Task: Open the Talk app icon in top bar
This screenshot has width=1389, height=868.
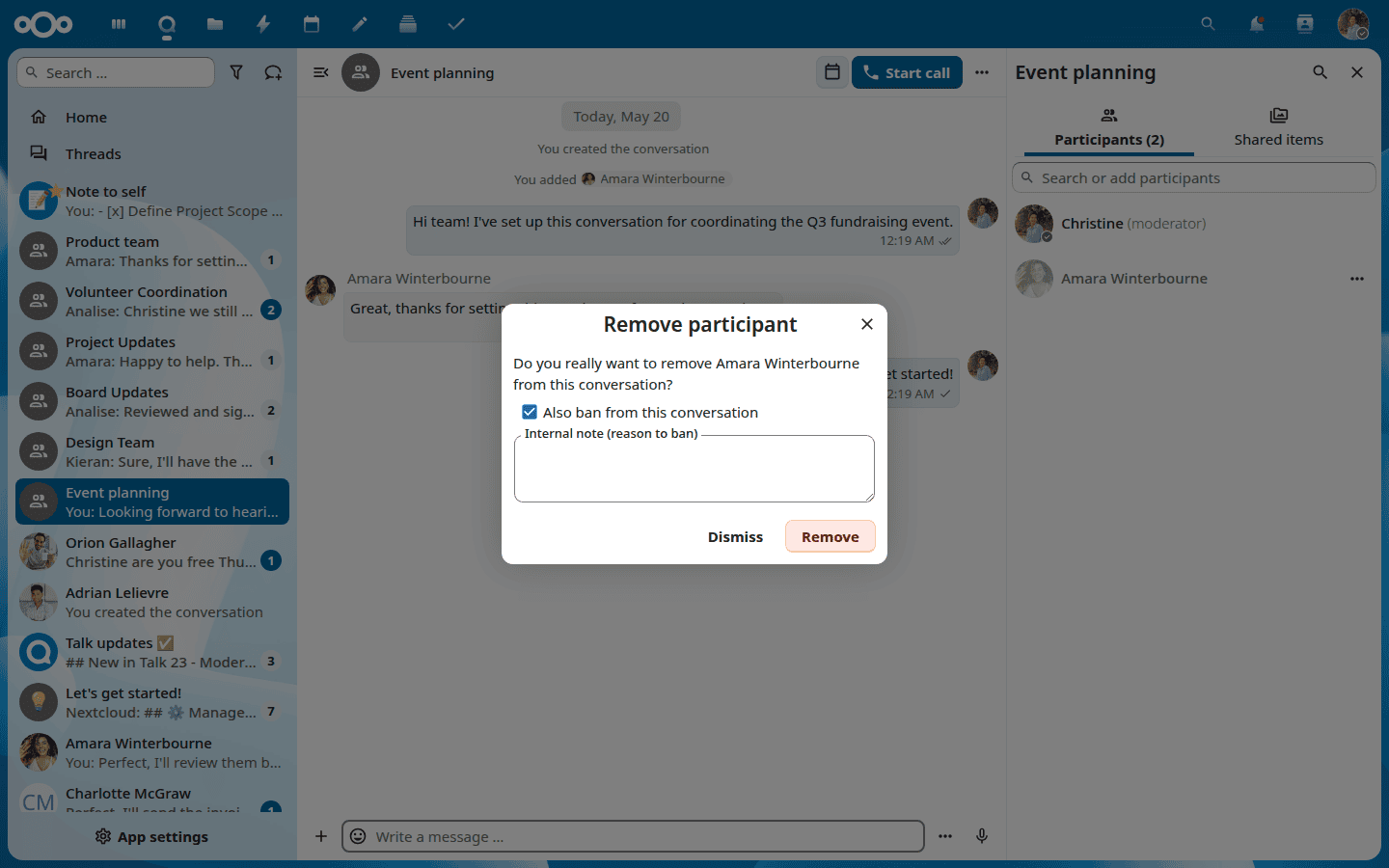Action: pyautogui.click(x=167, y=24)
